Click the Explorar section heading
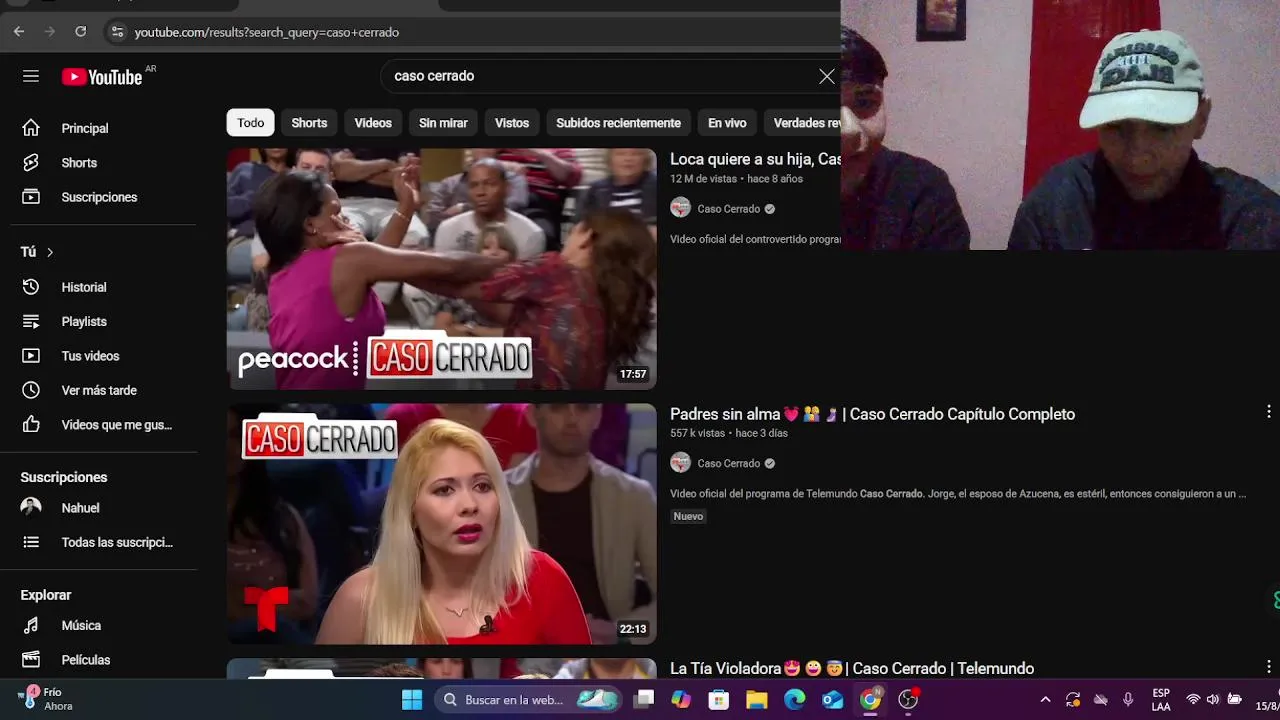This screenshot has height=720, width=1280. click(x=46, y=595)
